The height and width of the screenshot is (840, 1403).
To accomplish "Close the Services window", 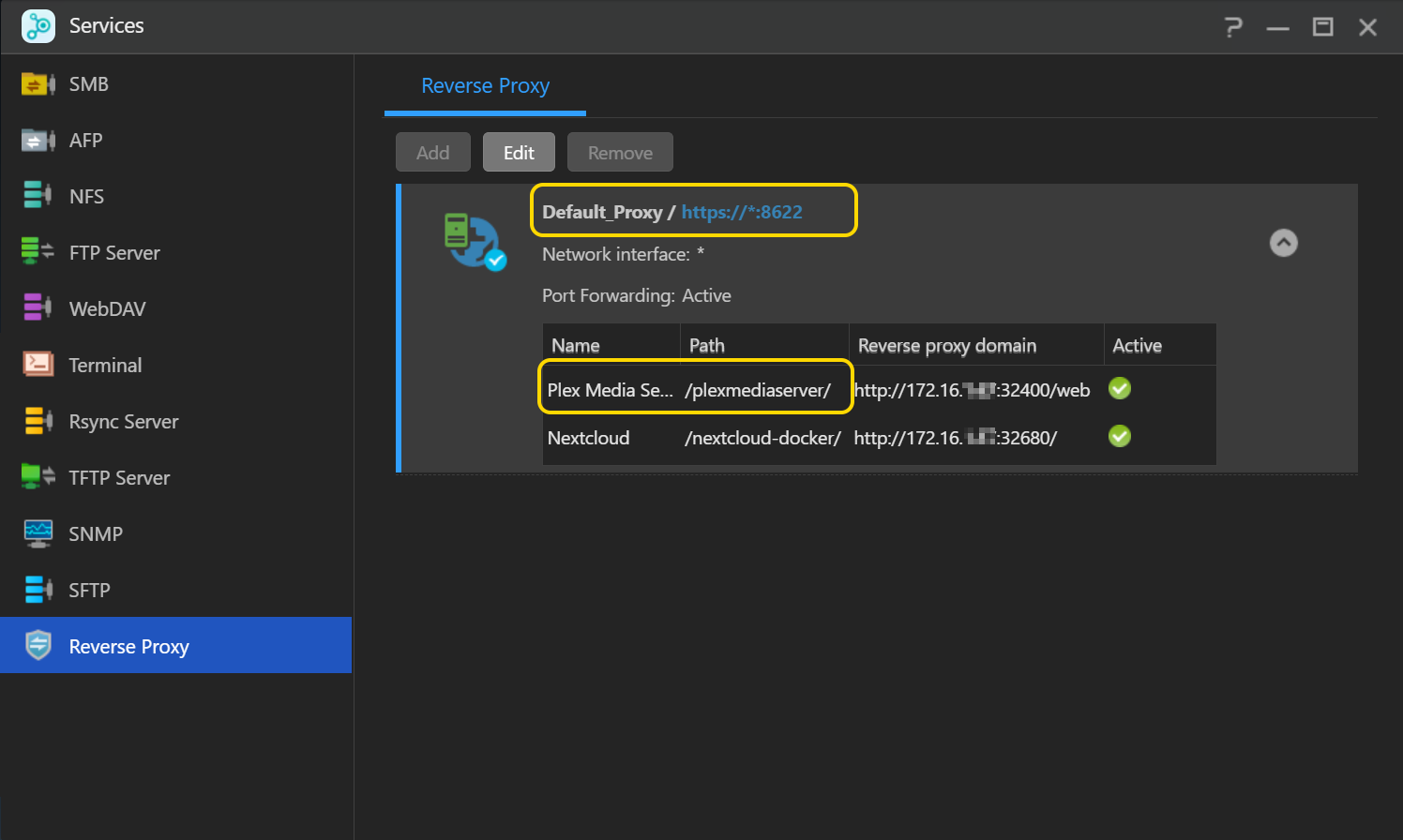I will tap(1367, 27).
